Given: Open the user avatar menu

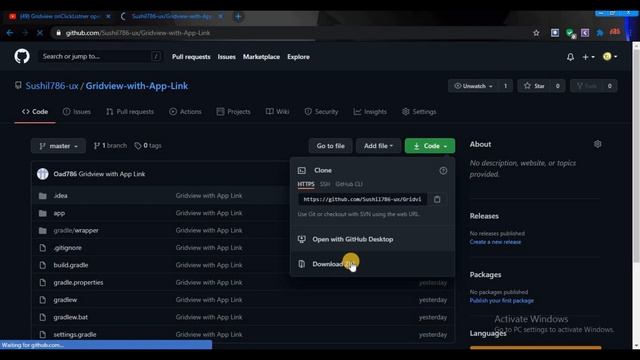Looking at the screenshot, I should point(610,57).
